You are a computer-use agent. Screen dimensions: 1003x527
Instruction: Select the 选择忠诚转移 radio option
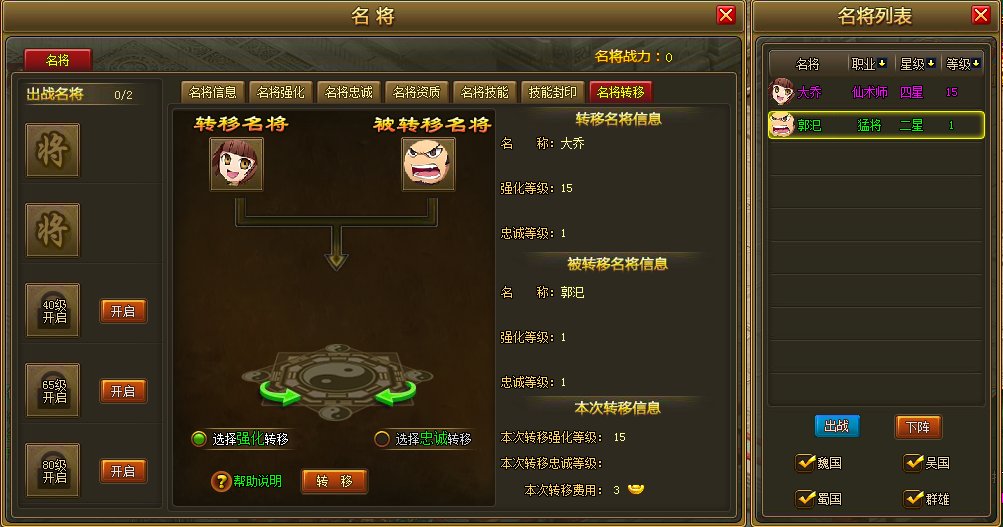click(382, 439)
